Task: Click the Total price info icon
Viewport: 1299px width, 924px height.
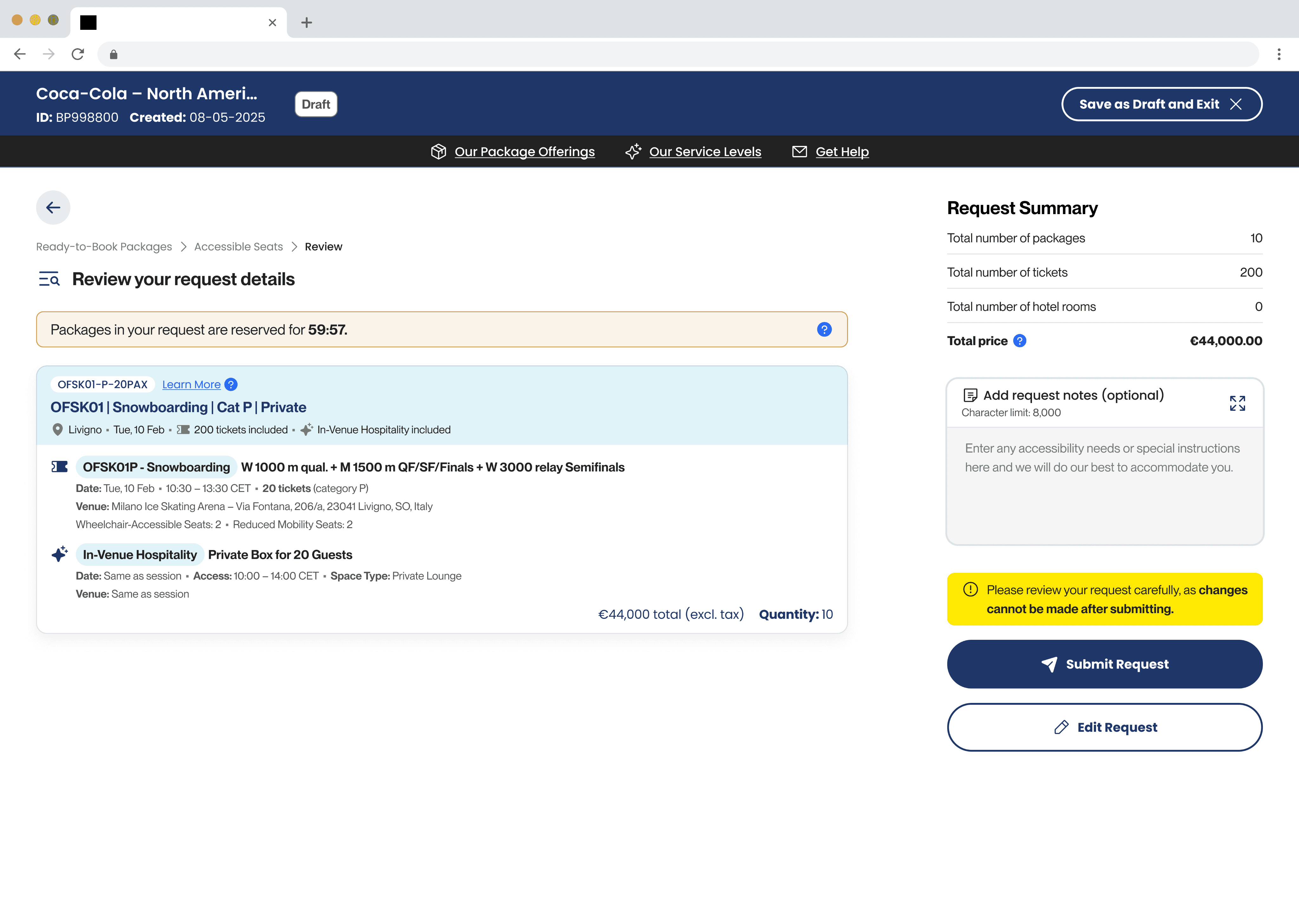Action: click(1020, 341)
